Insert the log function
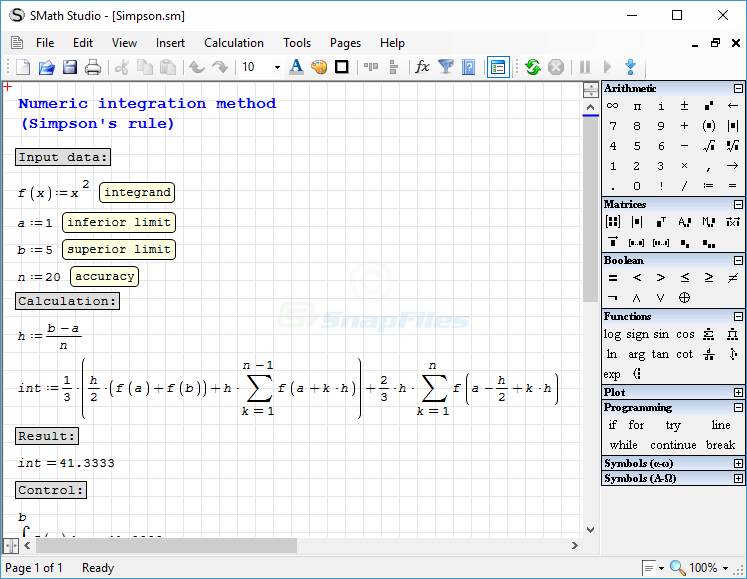This screenshot has width=747, height=579. coord(612,335)
